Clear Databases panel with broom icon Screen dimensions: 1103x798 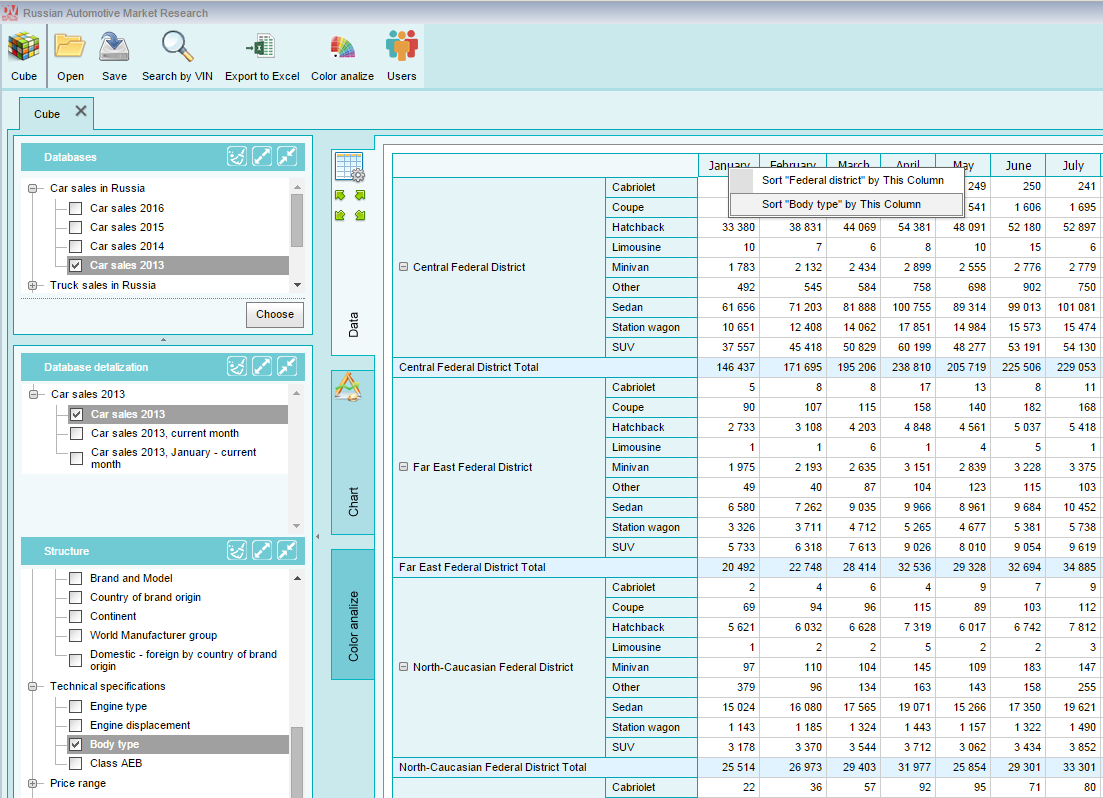point(237,157)
